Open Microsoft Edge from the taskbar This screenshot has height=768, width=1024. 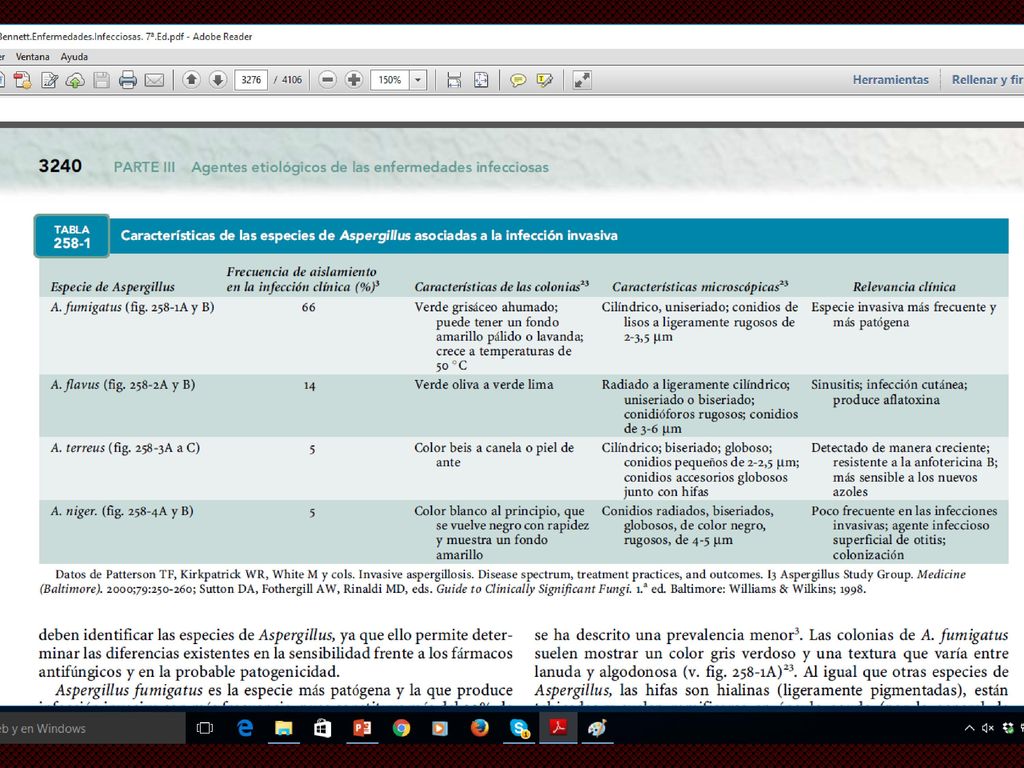tap(245, 728)
